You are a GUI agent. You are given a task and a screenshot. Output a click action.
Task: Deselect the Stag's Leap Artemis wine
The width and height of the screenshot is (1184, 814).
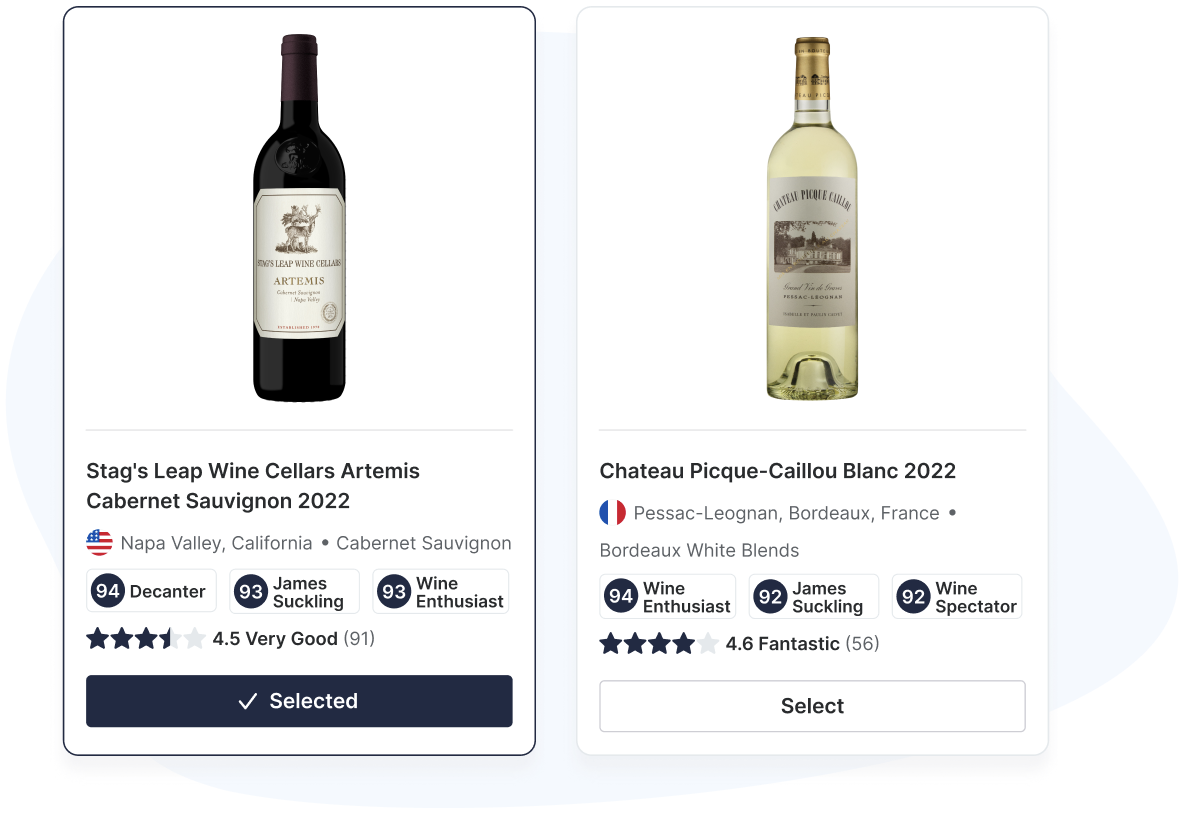click(x=299, y=701)
